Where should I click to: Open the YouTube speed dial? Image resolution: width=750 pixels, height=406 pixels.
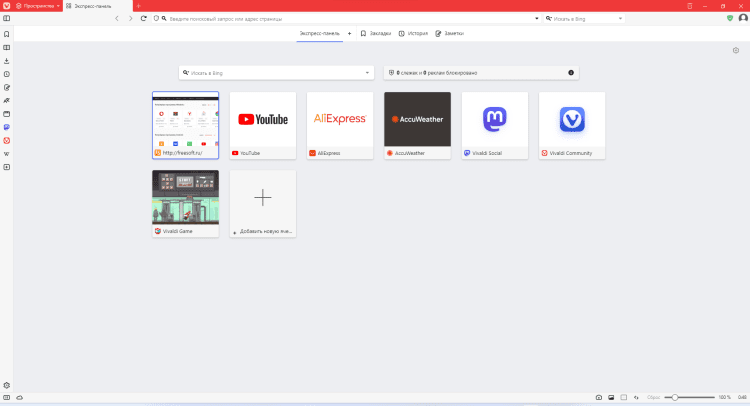(263, 125)
